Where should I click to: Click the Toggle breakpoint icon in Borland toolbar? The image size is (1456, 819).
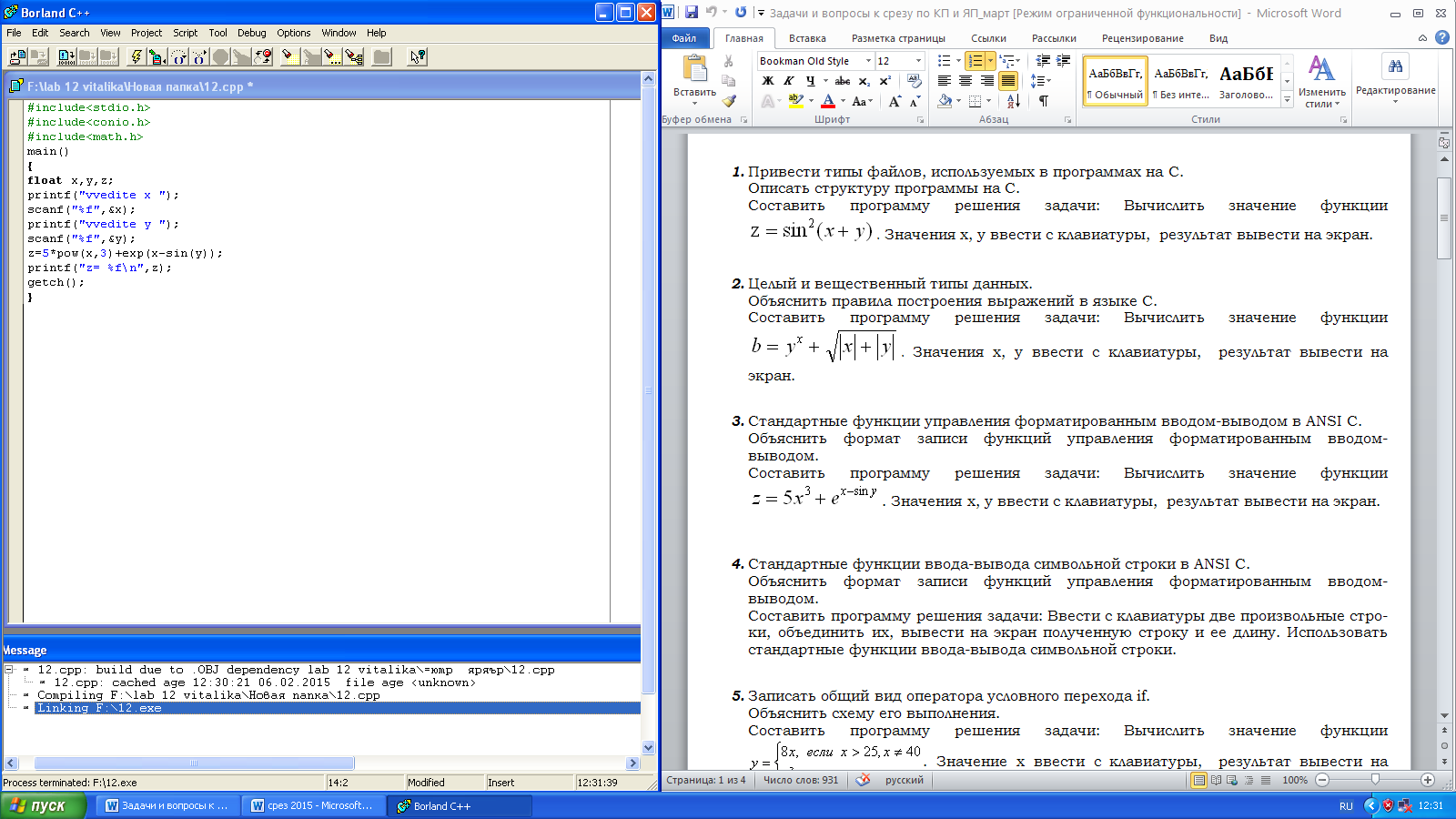[263, 56]
